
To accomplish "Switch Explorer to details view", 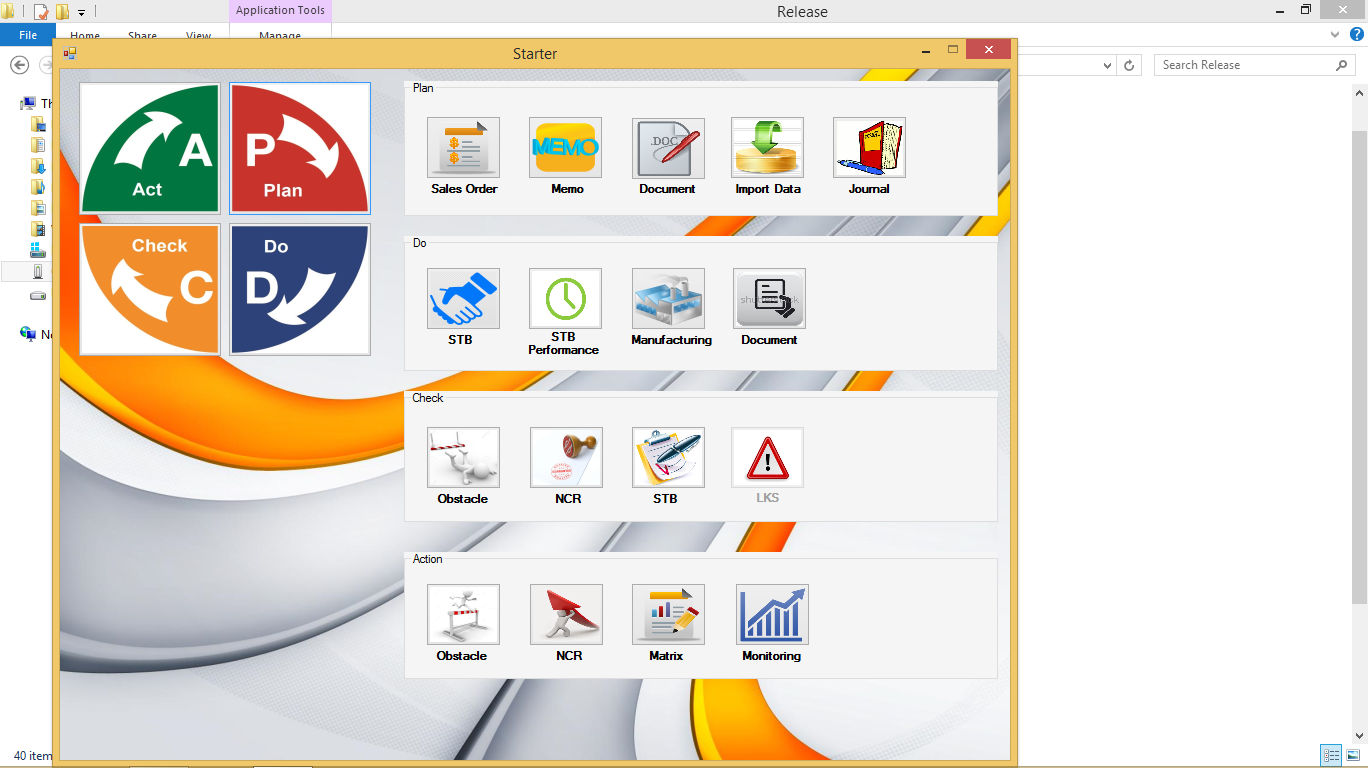I will pos(1331,755).
